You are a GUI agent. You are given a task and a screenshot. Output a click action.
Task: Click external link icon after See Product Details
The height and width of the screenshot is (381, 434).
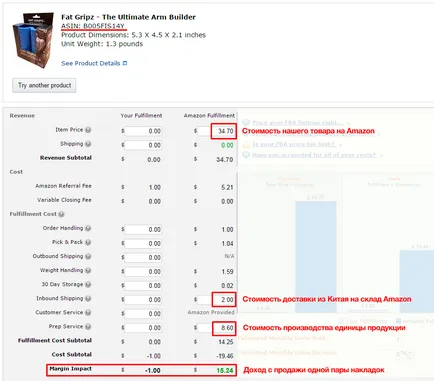point(125,63)
